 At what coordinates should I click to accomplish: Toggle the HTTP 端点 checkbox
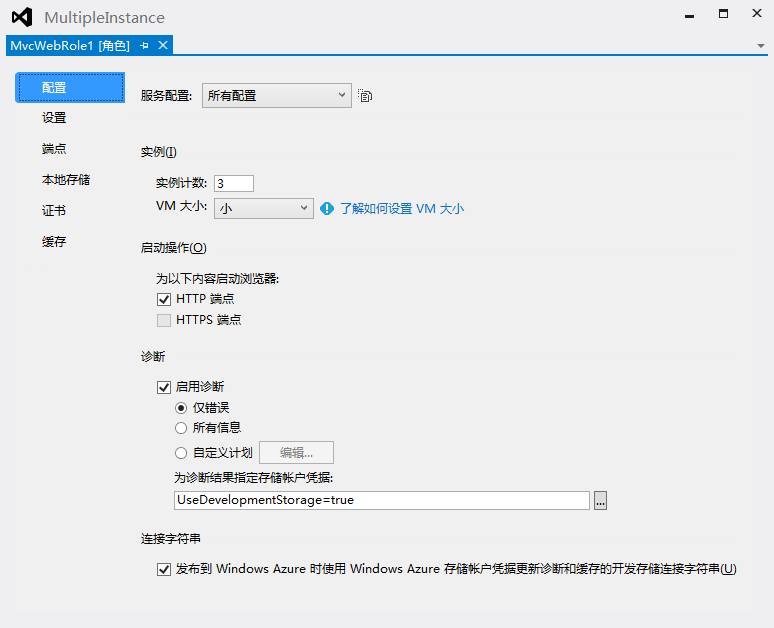(x=164, y=299)
